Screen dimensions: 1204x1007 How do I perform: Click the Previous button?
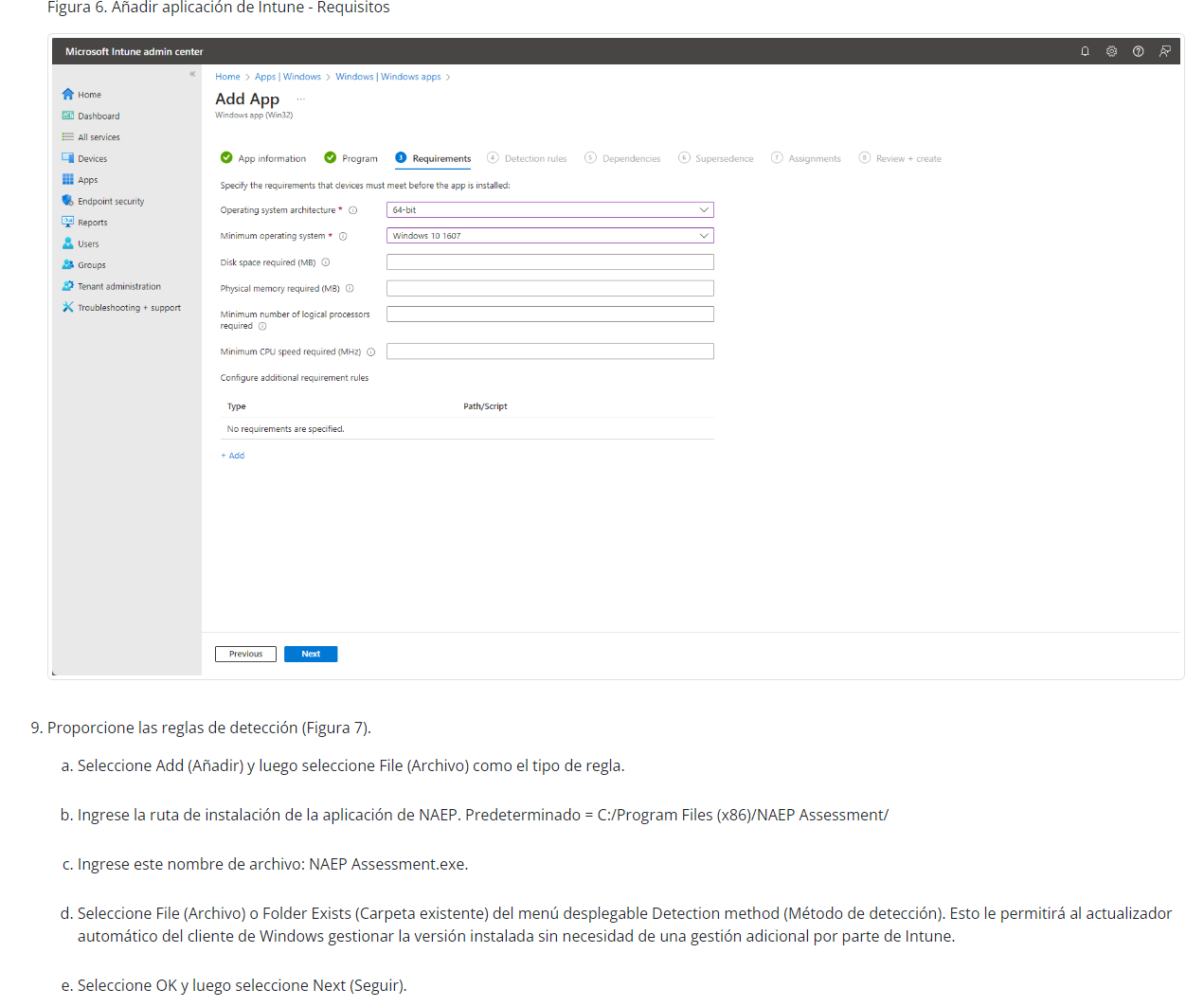click(245, 654)
